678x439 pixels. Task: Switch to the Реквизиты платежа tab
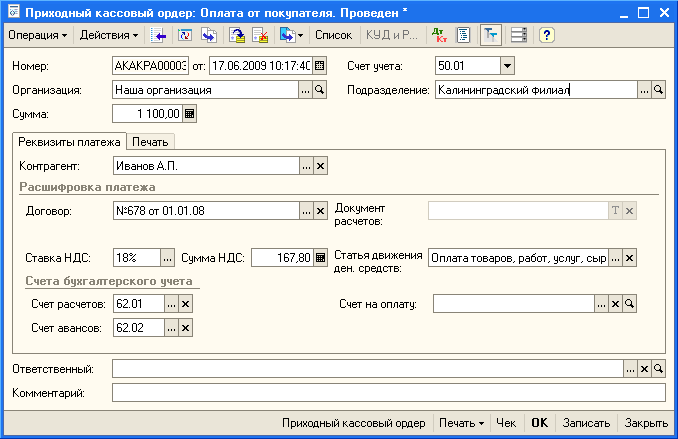click(x=69, y=142)
